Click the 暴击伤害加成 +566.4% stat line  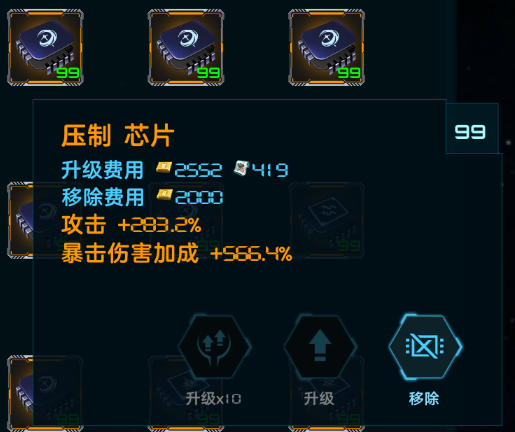click(x=177, y=253)
